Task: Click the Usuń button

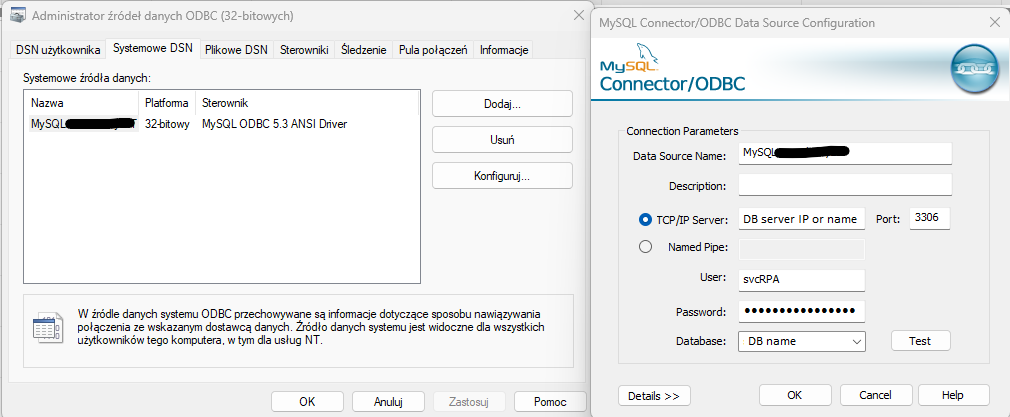Action: coord(502,140)
